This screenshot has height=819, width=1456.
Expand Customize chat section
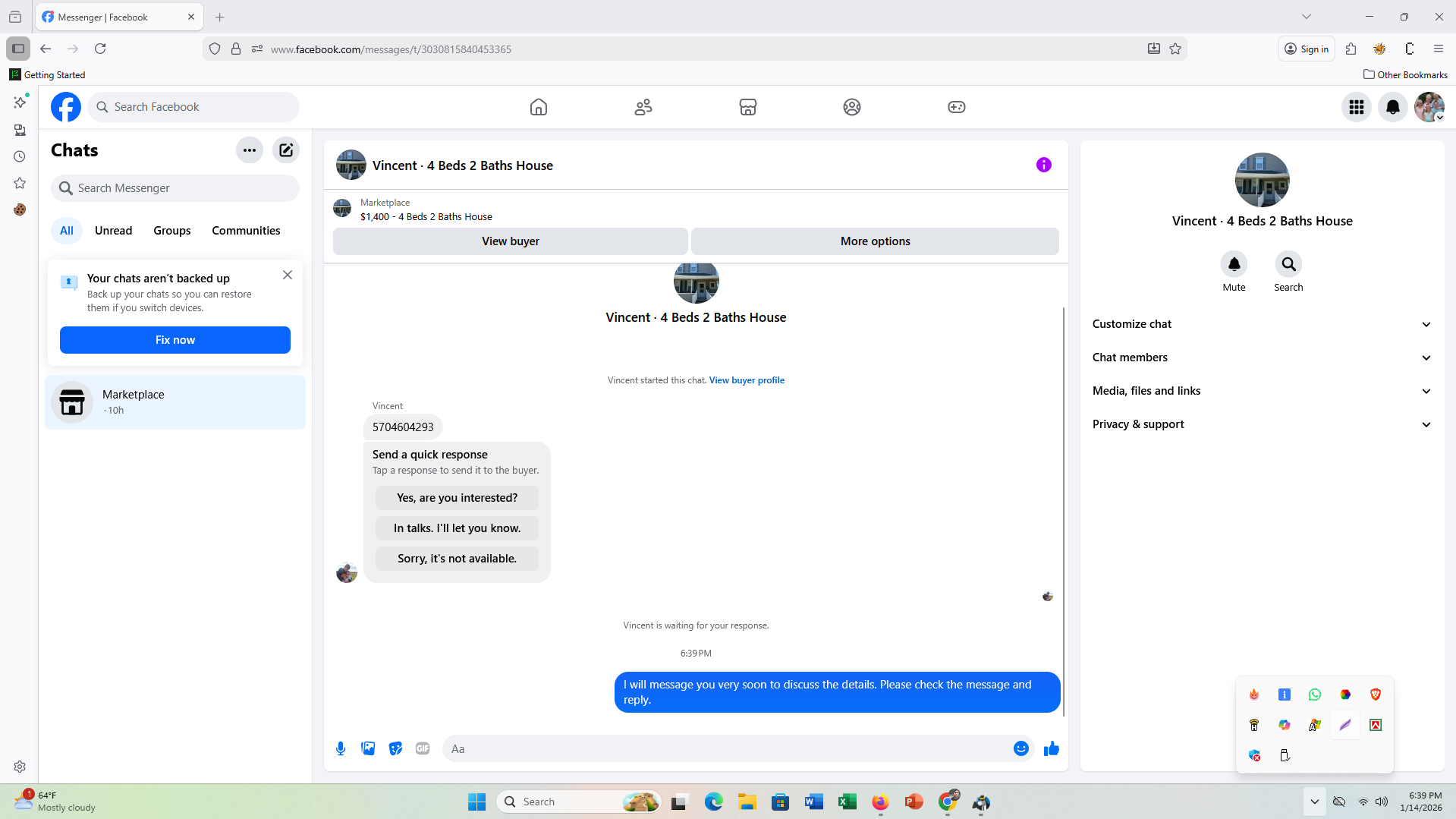[1262, 324]
